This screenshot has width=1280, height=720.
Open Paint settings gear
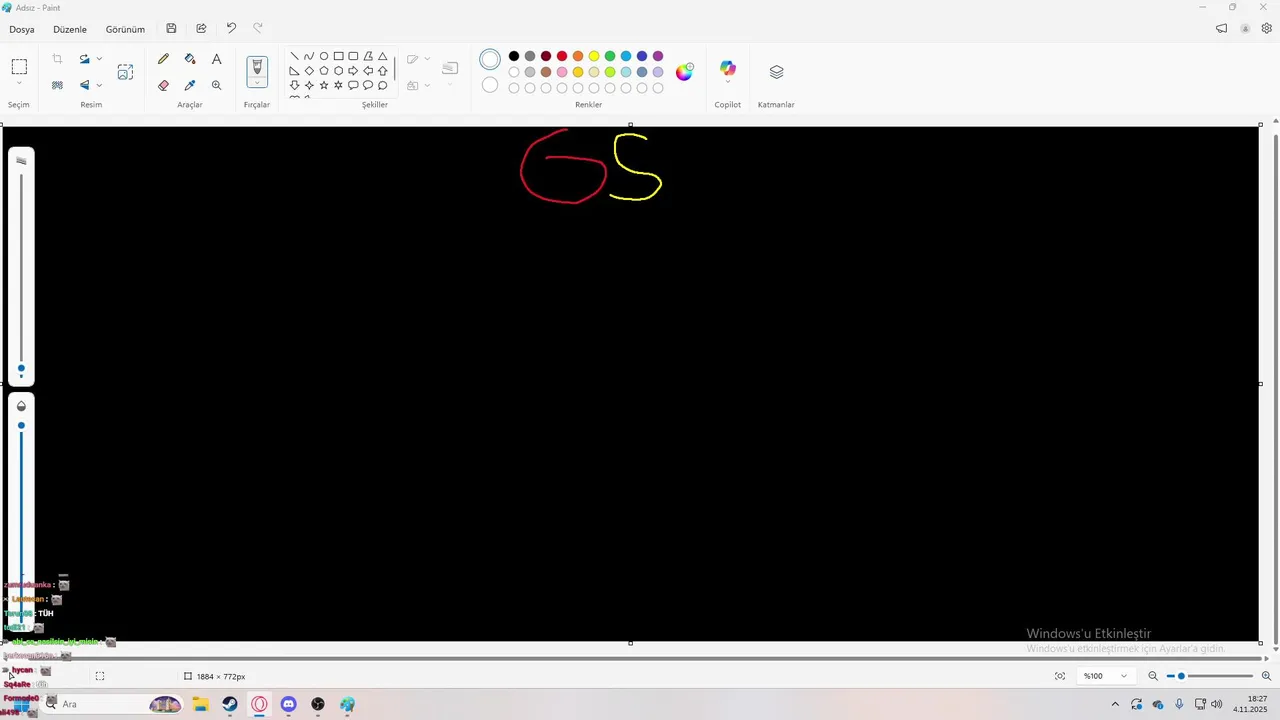(x=1266, y=29)
